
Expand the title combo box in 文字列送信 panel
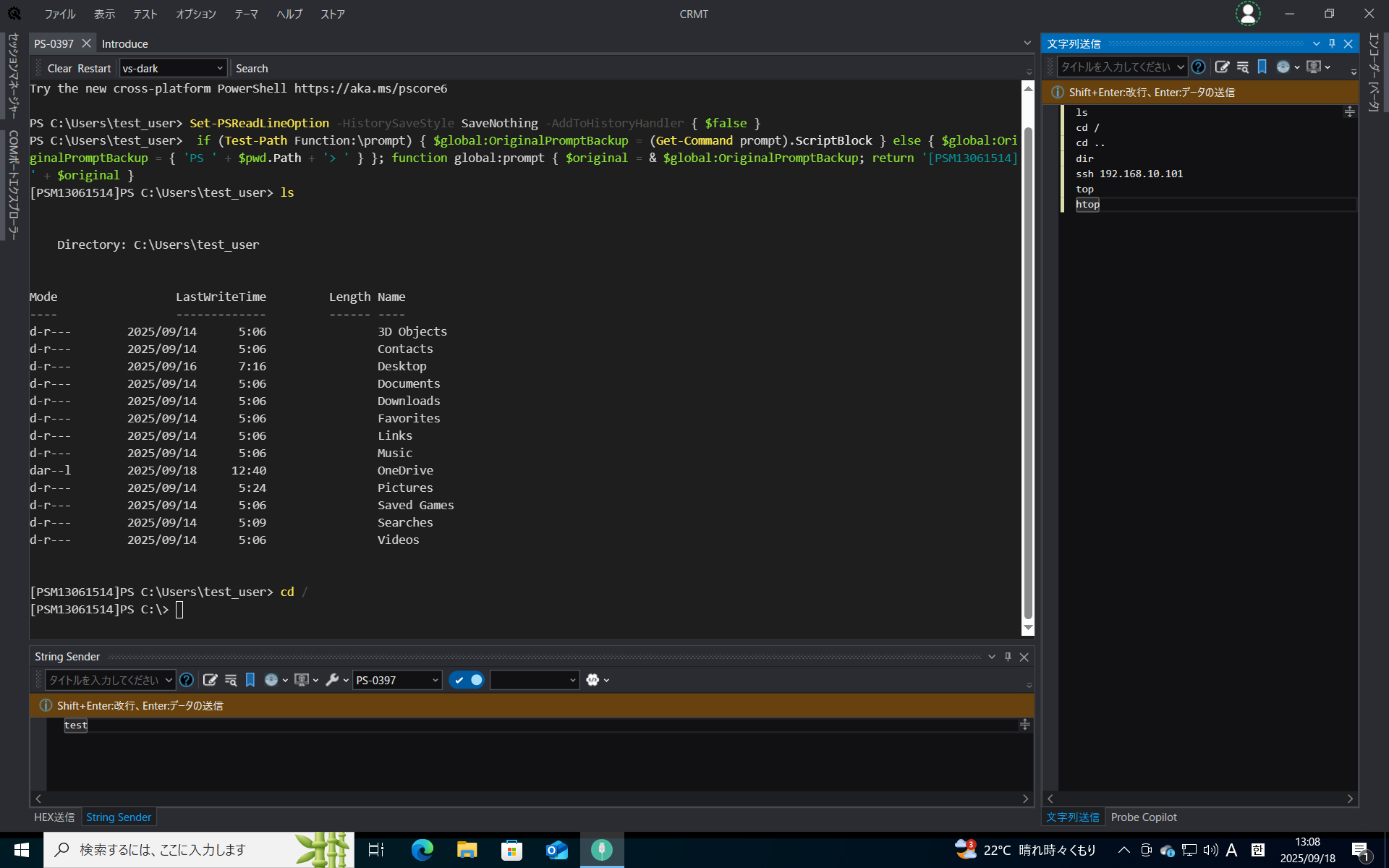(1180, 67)
